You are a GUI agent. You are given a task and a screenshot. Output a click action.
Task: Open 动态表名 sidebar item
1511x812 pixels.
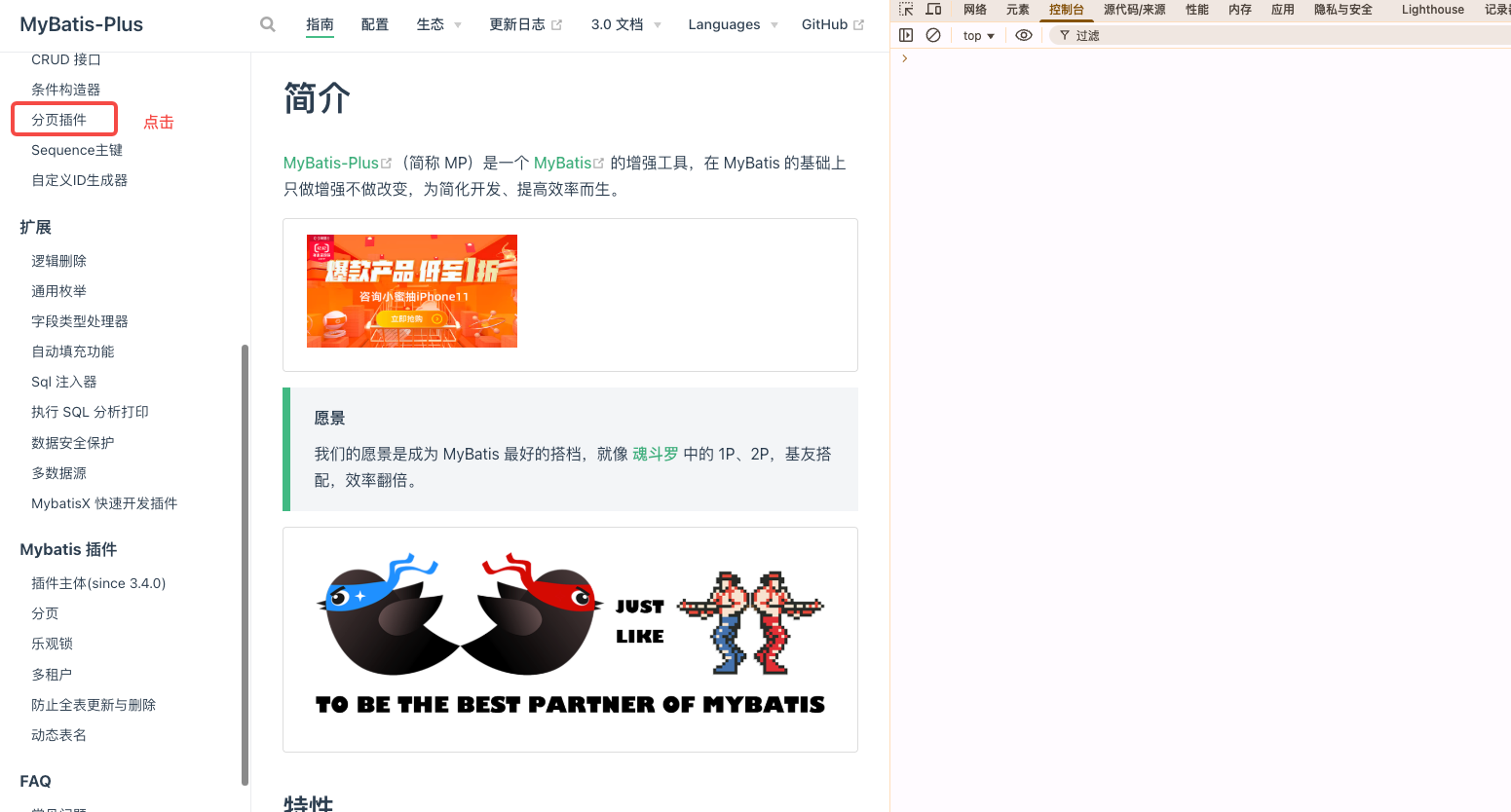[59, 735]
